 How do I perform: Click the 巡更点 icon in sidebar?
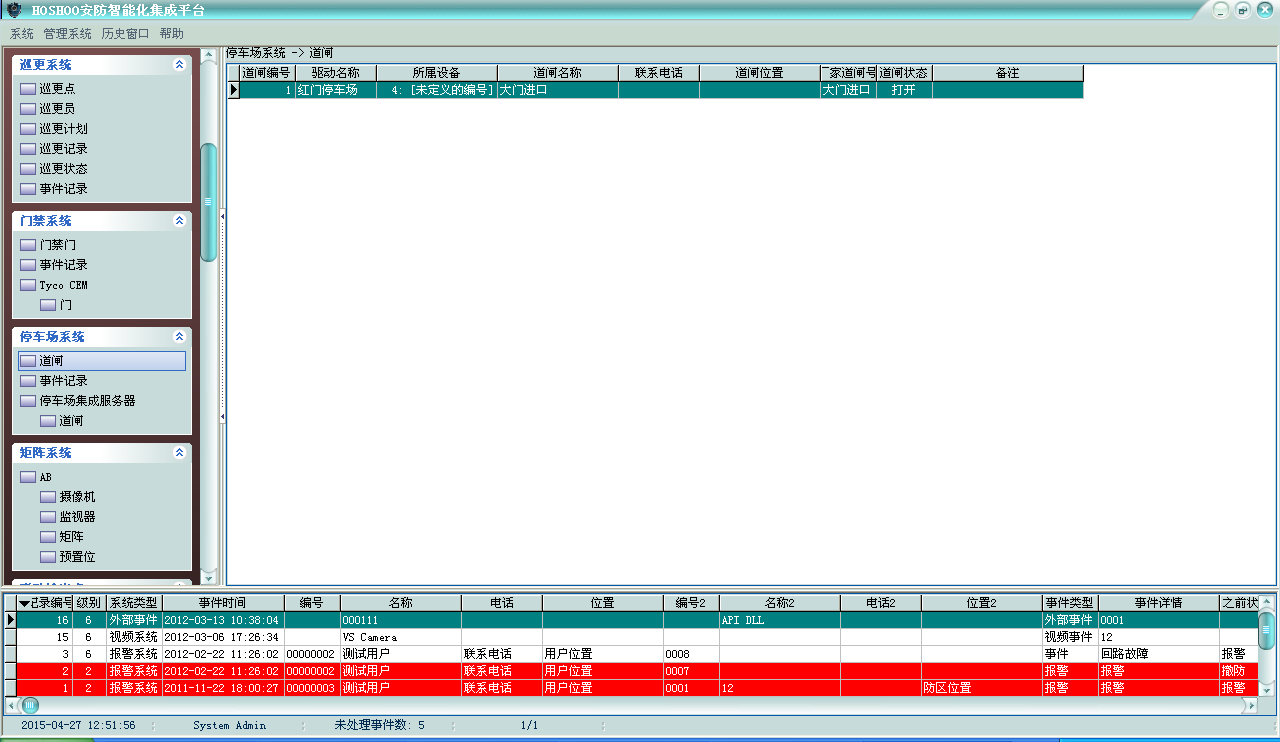(27, 89)
